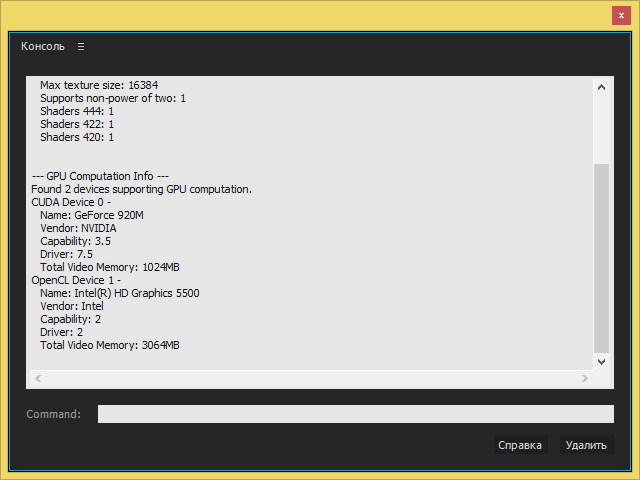This screenshot has width=640, height=480.
Task: Click the 'Capability: 3.5' line
Action: 75,242
